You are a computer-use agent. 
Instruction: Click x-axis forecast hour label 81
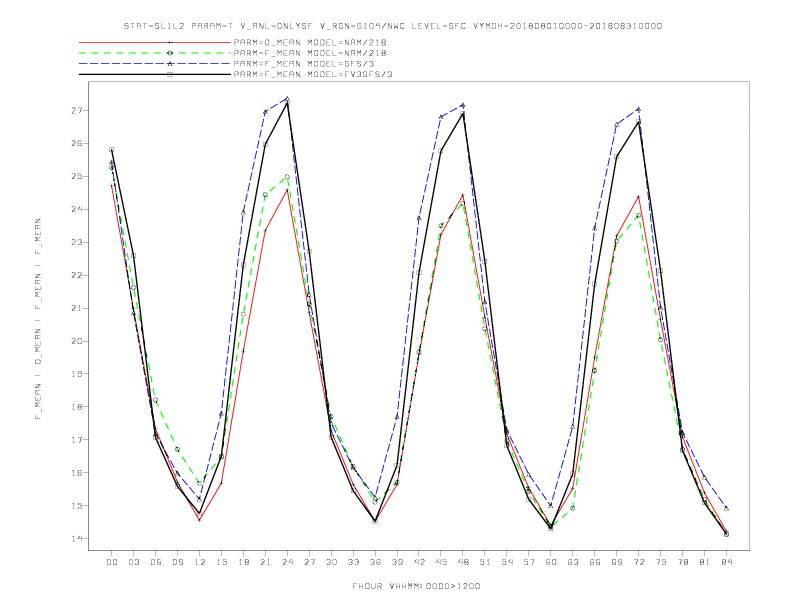tap(705, 562)
